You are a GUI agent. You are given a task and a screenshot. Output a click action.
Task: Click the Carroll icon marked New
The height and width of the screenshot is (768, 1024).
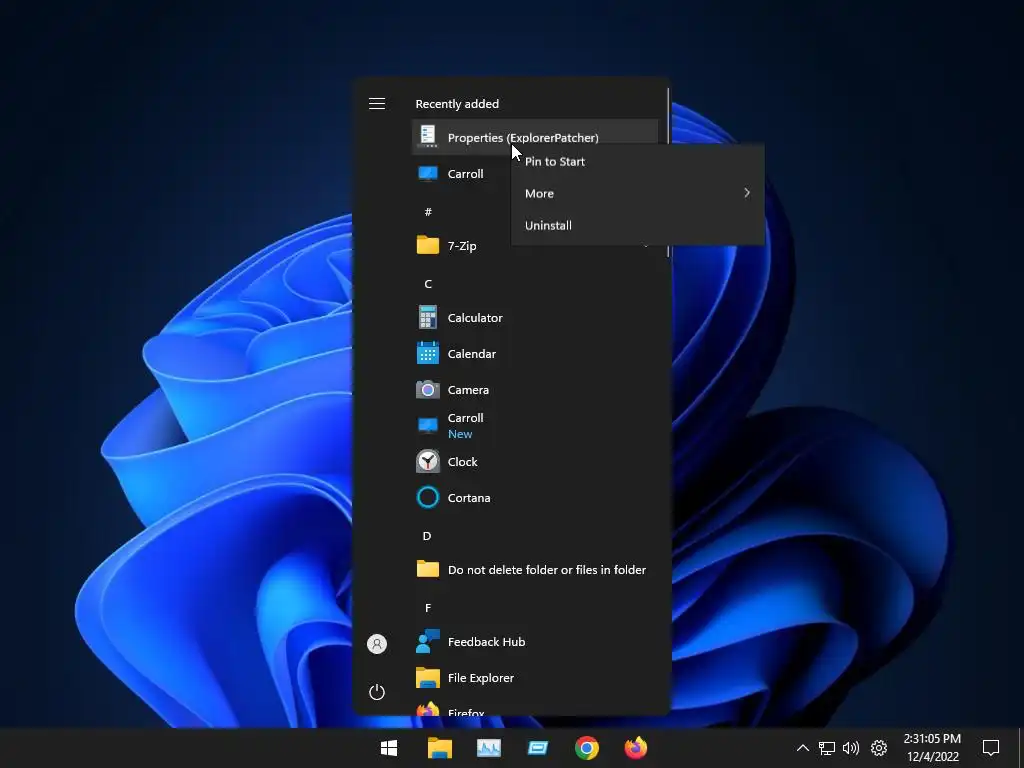click(x=428, y=426)
